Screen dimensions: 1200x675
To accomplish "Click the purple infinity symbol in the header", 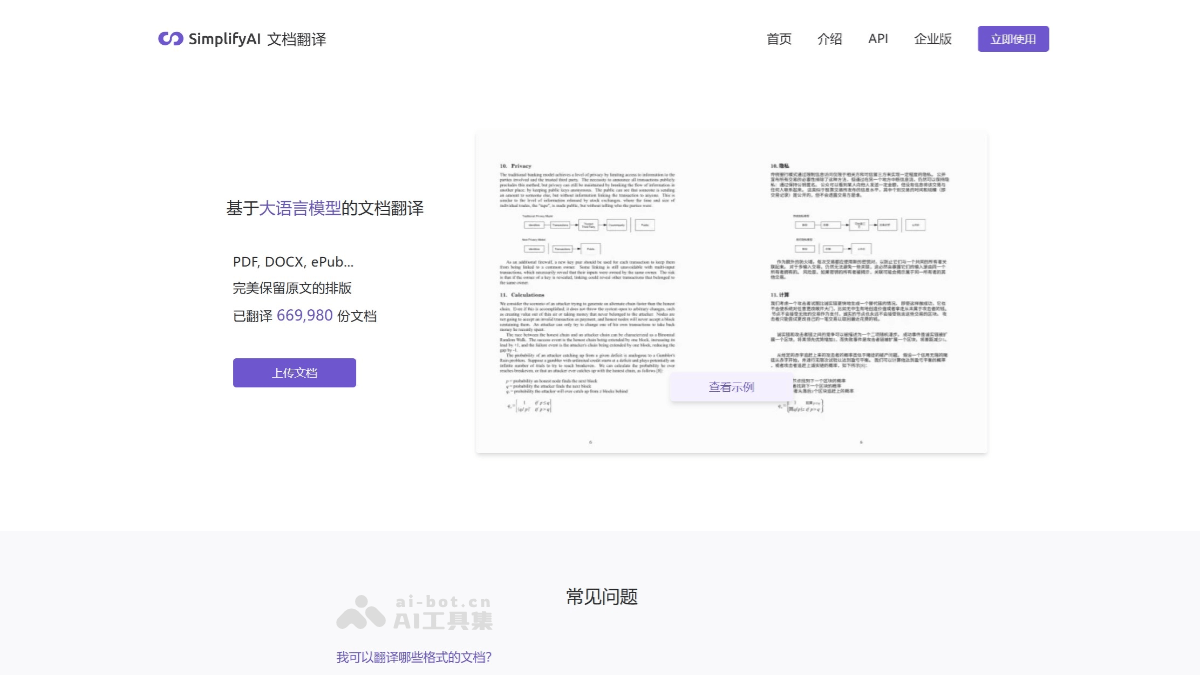I will coord(170,38).
